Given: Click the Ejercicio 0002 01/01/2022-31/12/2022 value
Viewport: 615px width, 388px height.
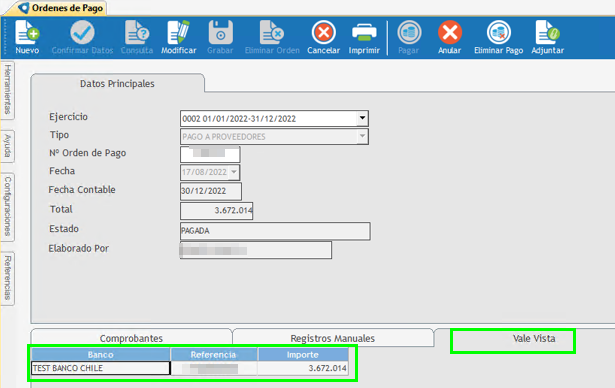Looking at the screenshot, I should 239,118.
